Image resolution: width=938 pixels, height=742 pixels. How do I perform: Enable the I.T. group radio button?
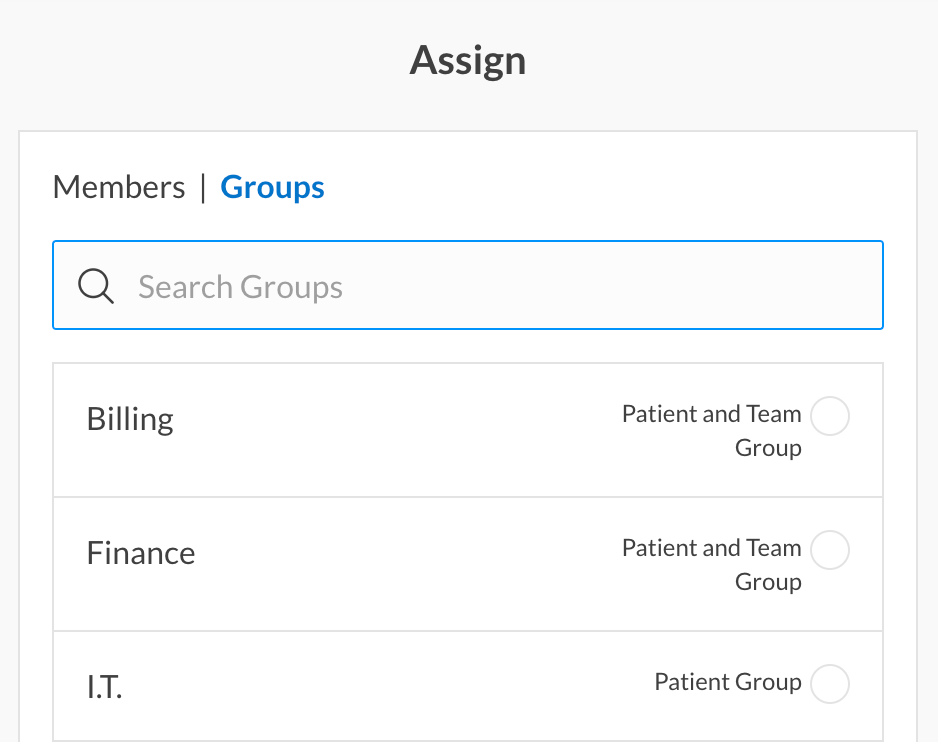[829, 685]
